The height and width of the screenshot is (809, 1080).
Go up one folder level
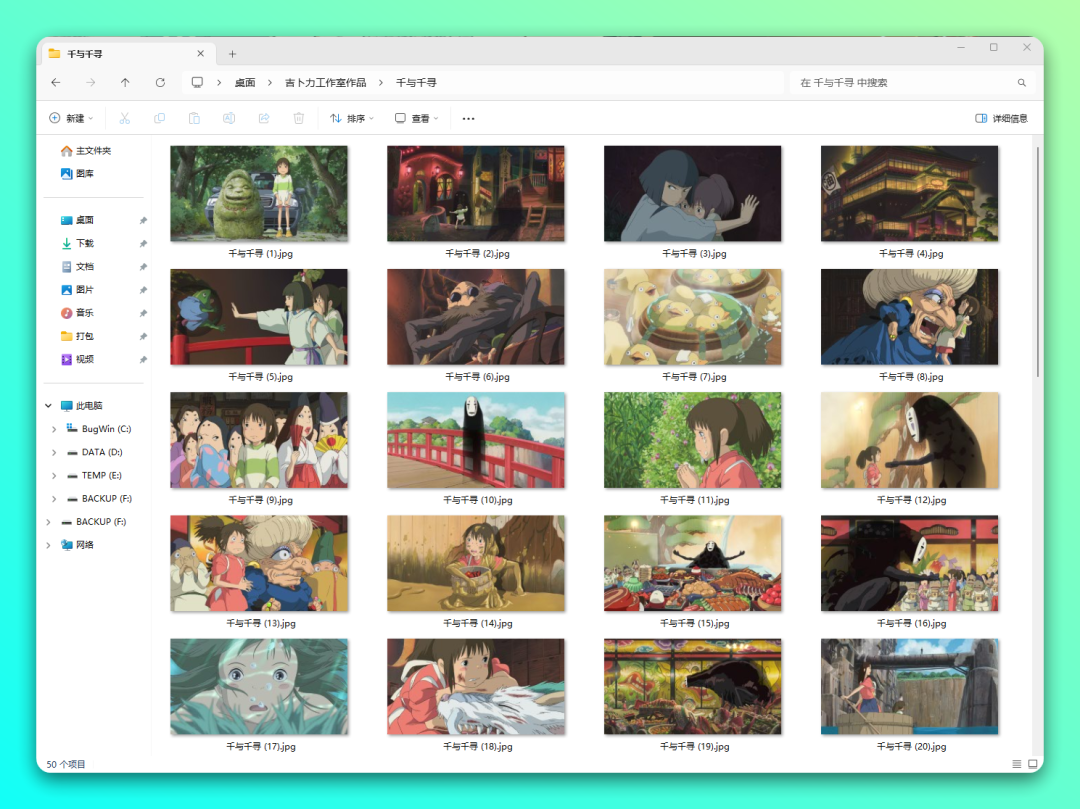pos(125,83)
